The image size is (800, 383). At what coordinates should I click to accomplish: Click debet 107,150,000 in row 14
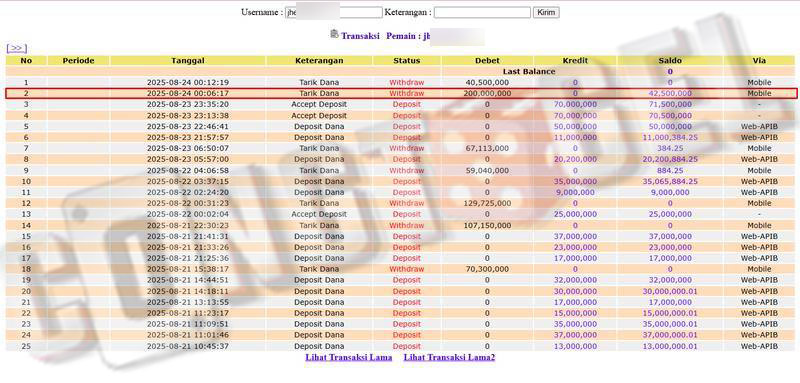click(x=487, y=225)
